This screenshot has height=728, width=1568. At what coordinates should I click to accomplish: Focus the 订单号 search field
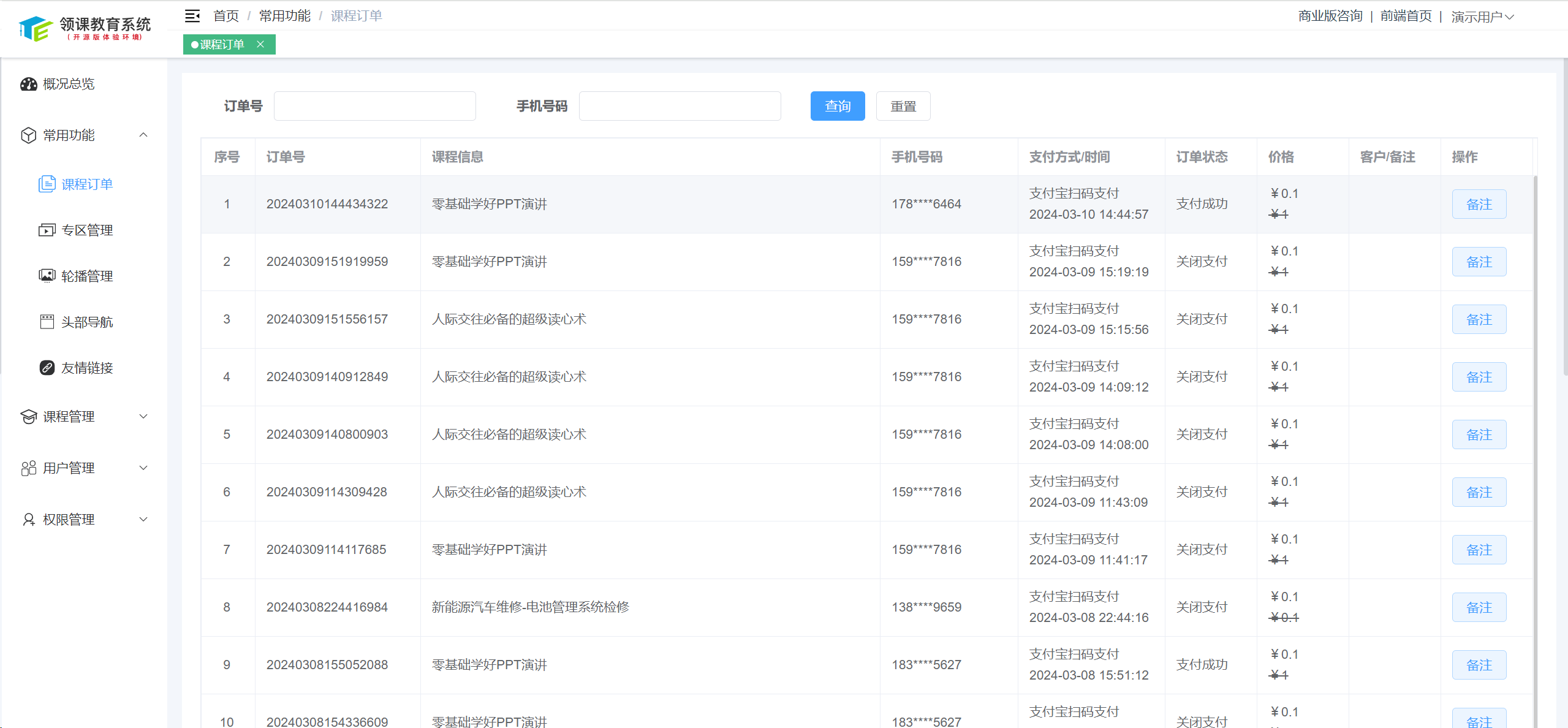374,106
